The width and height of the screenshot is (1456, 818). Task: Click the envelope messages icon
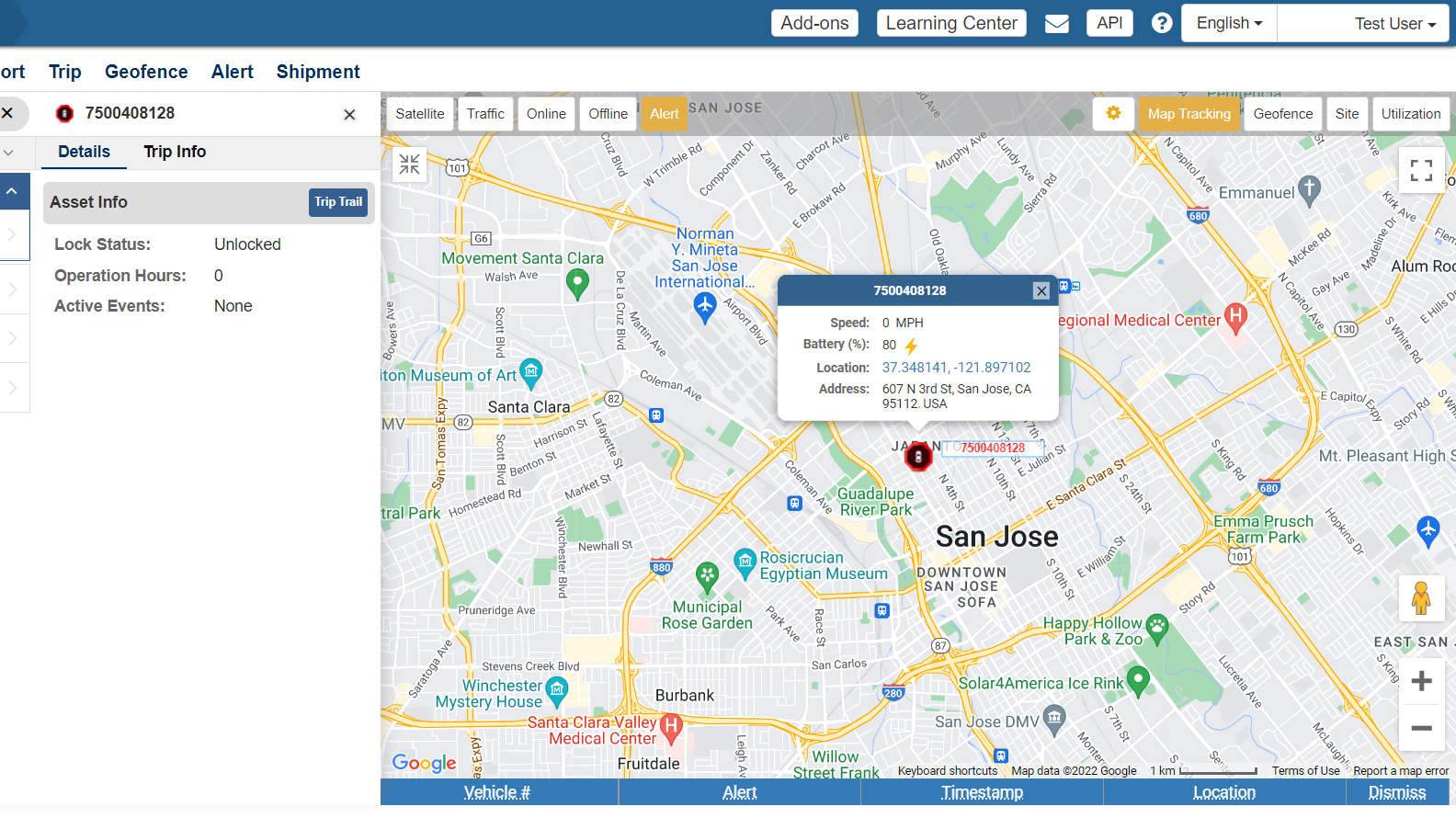click(x=1057, y=23)
